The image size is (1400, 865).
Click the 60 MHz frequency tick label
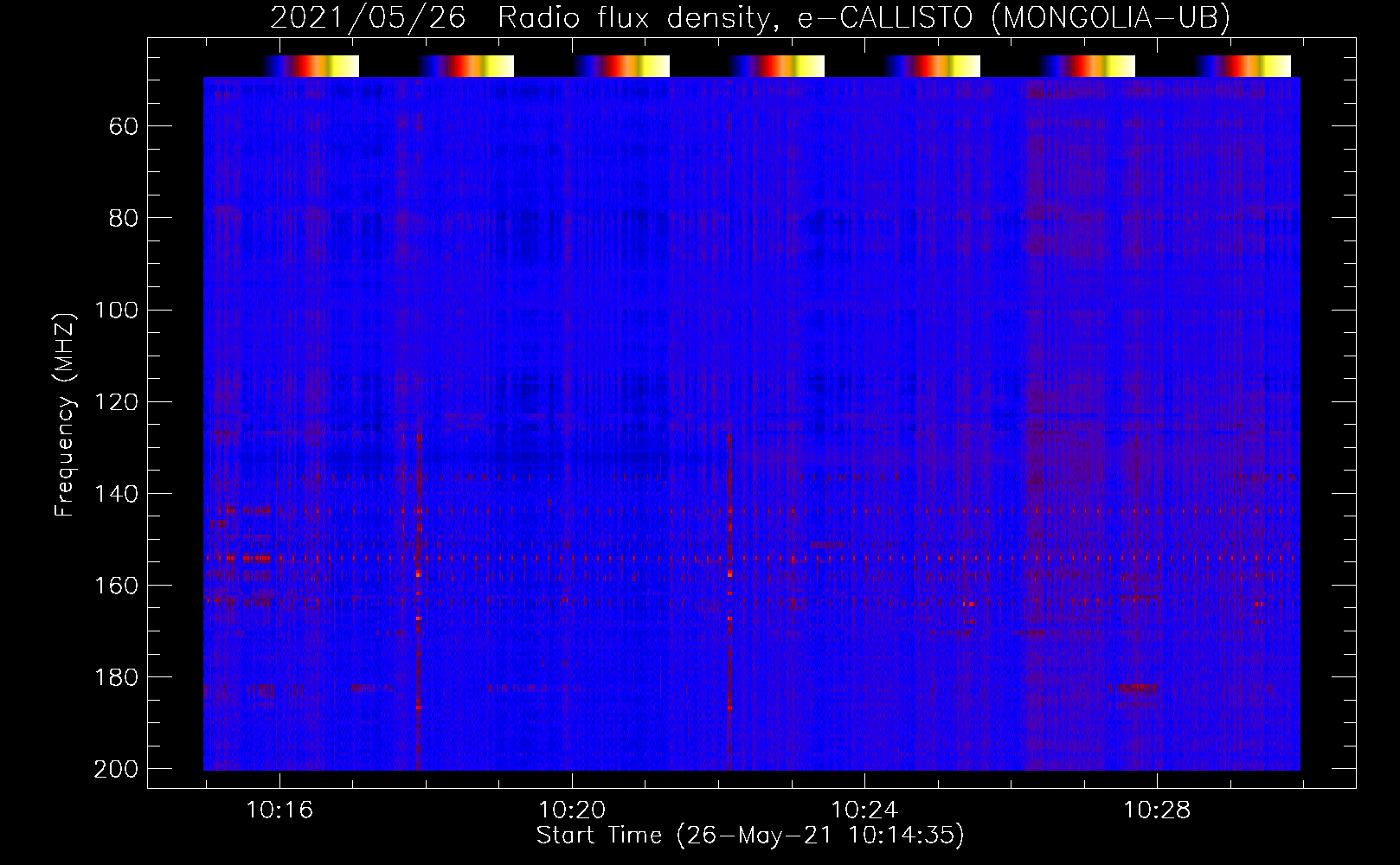pyautogui.click(x=124, y=127)
